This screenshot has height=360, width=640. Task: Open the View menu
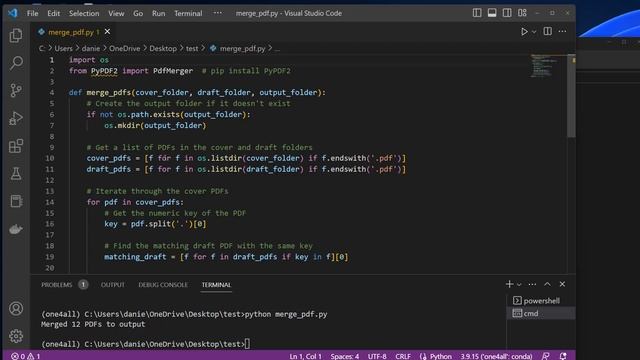tap(116, 13)
